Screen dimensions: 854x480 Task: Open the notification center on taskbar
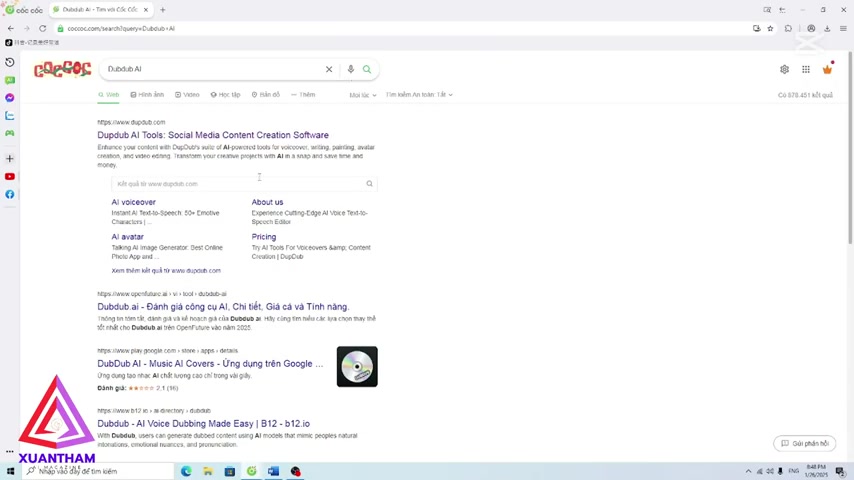pyautogui.click(x=841, y=471)
